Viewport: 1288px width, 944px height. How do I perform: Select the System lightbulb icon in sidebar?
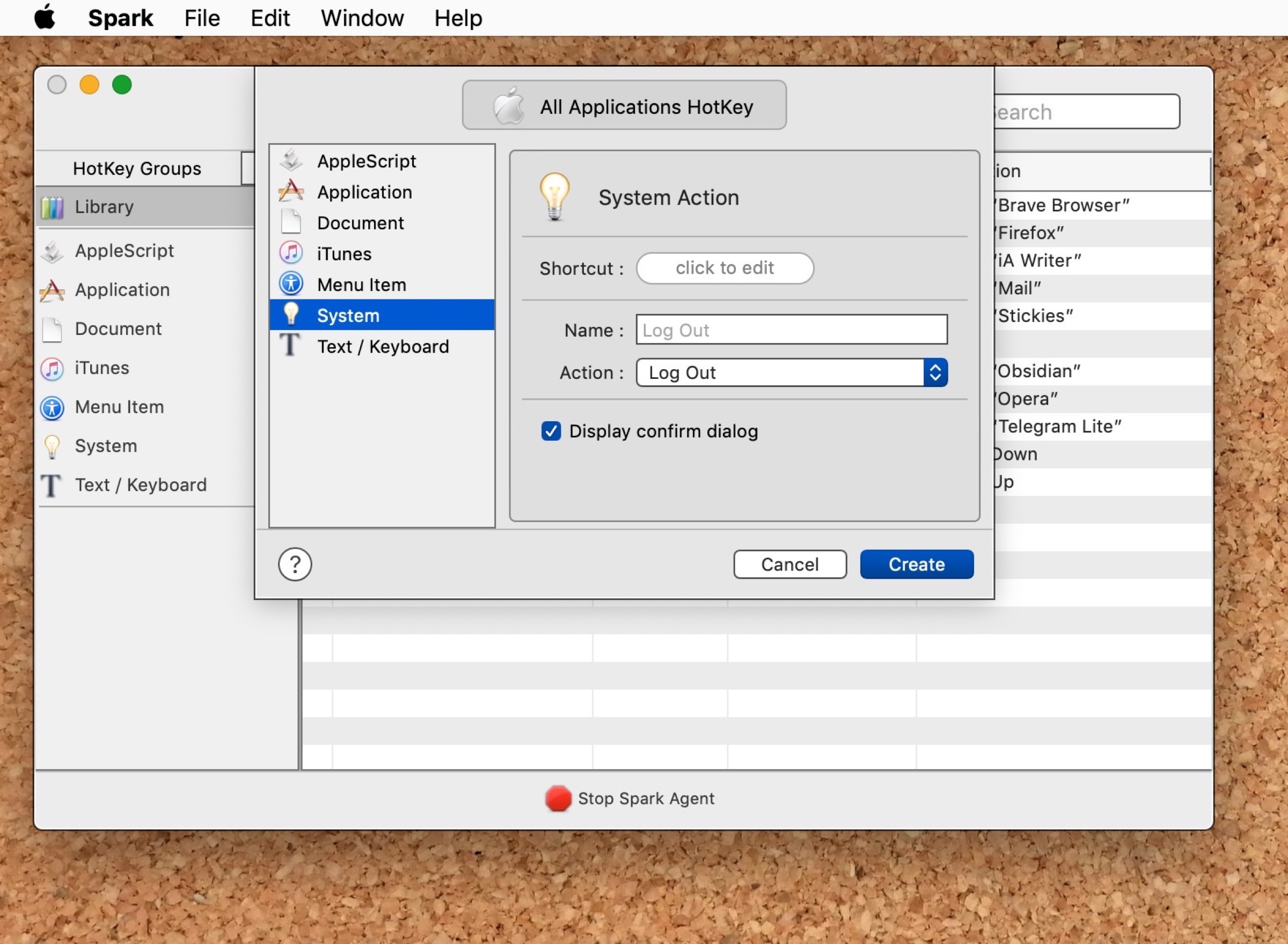click(x=52, y=447)
